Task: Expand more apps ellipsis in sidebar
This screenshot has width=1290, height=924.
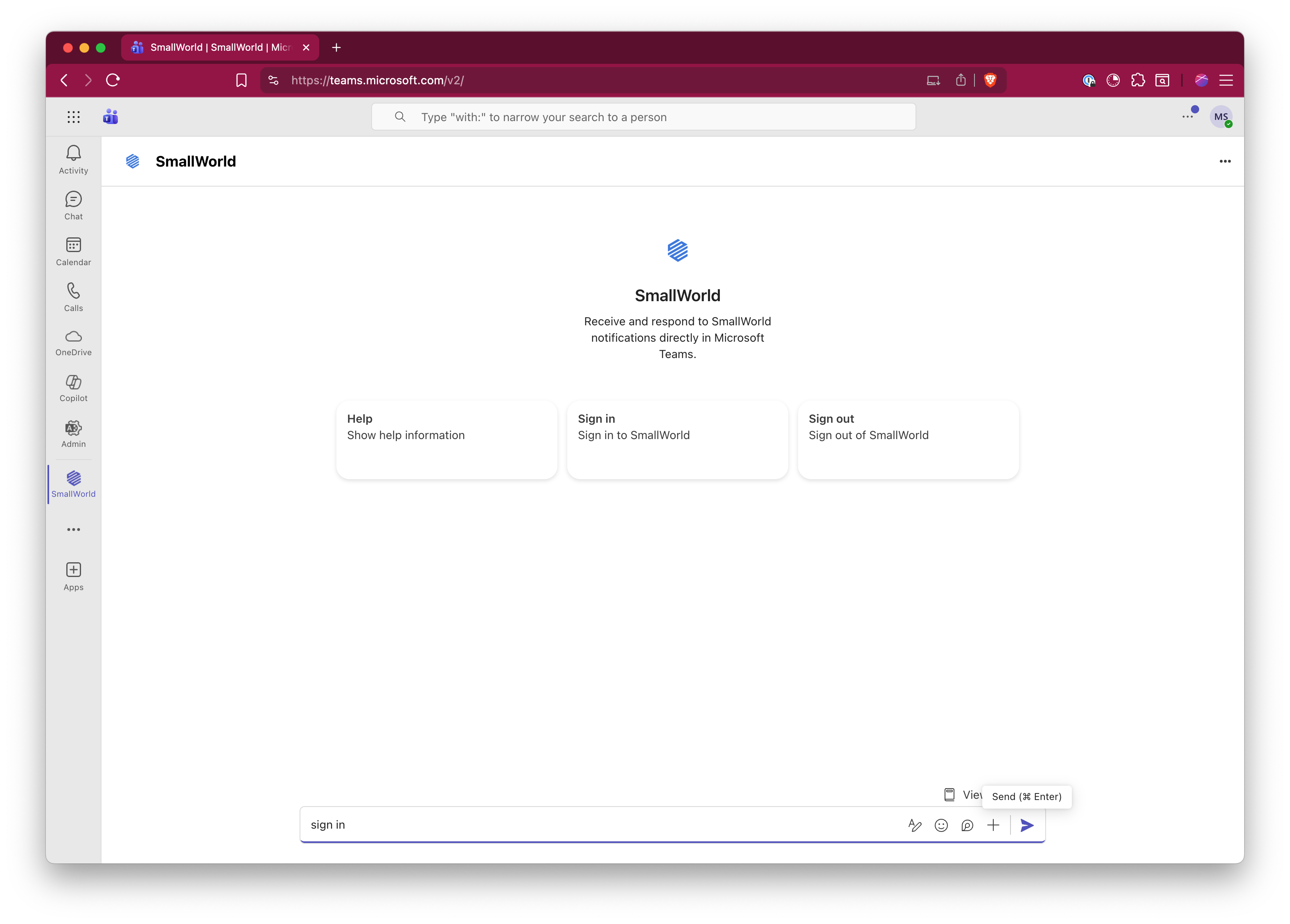Action: pyautogui.click(x=73, y=530)
